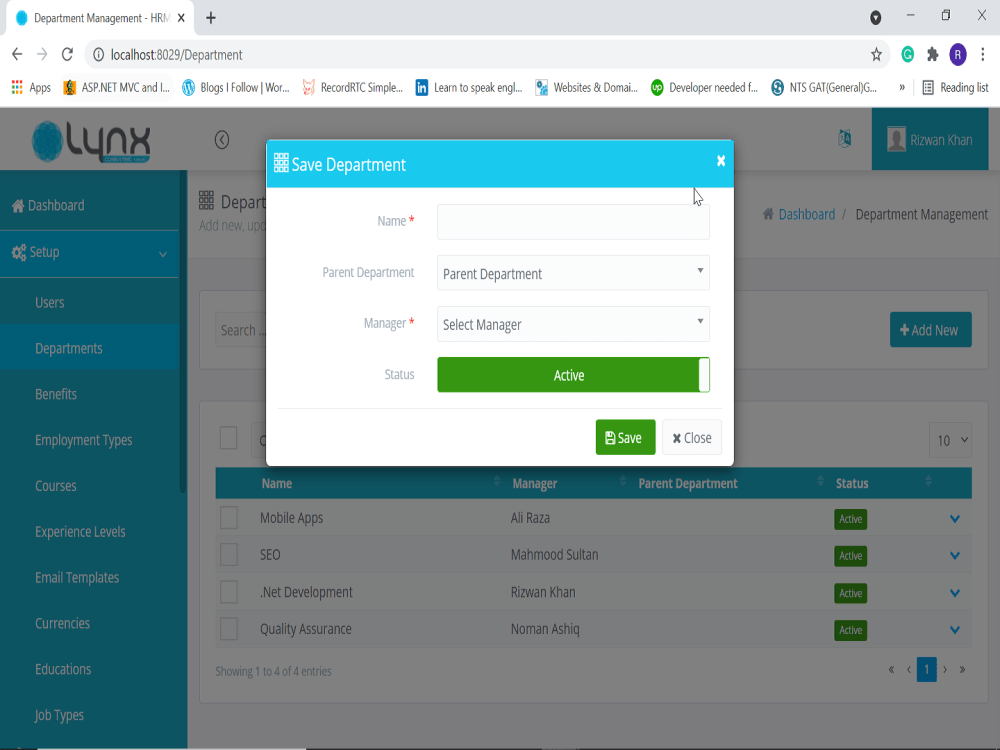
Task: Expand the Mobile Apps row actions chevron
Action: [955, 518]
